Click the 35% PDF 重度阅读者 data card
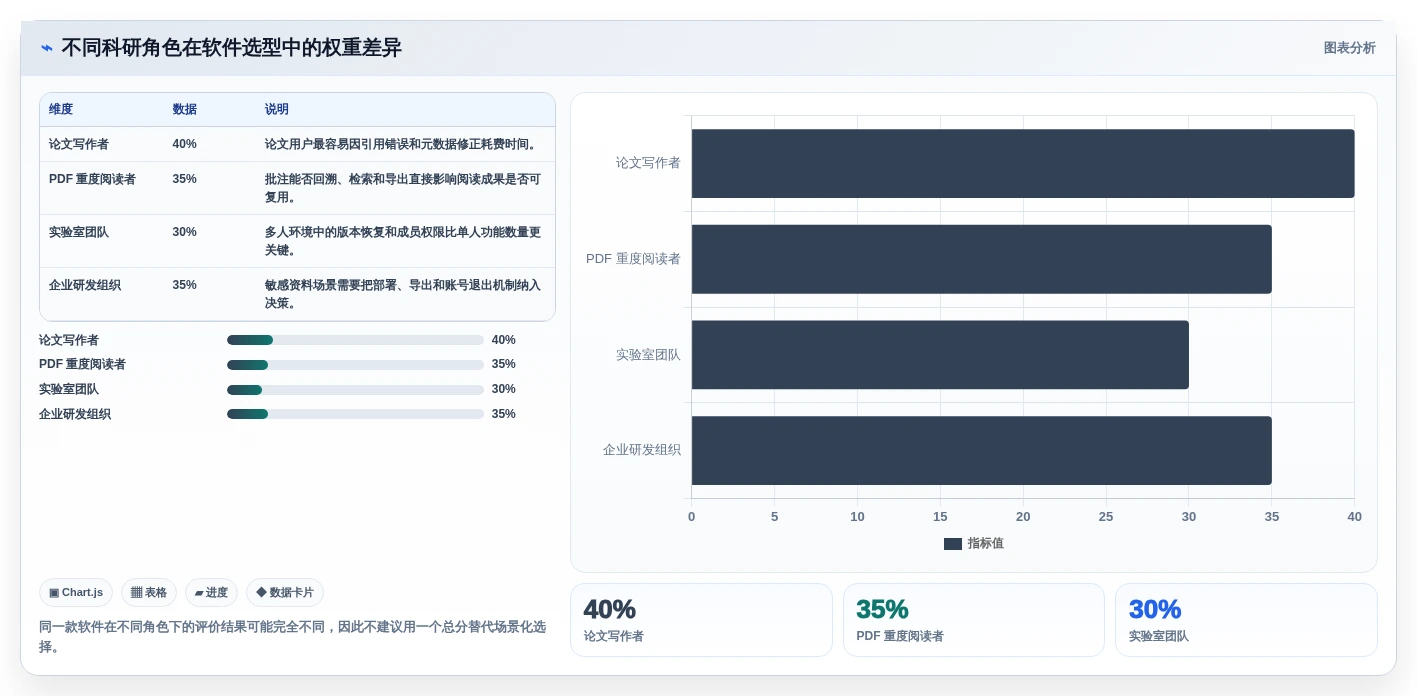 (974, 620)
